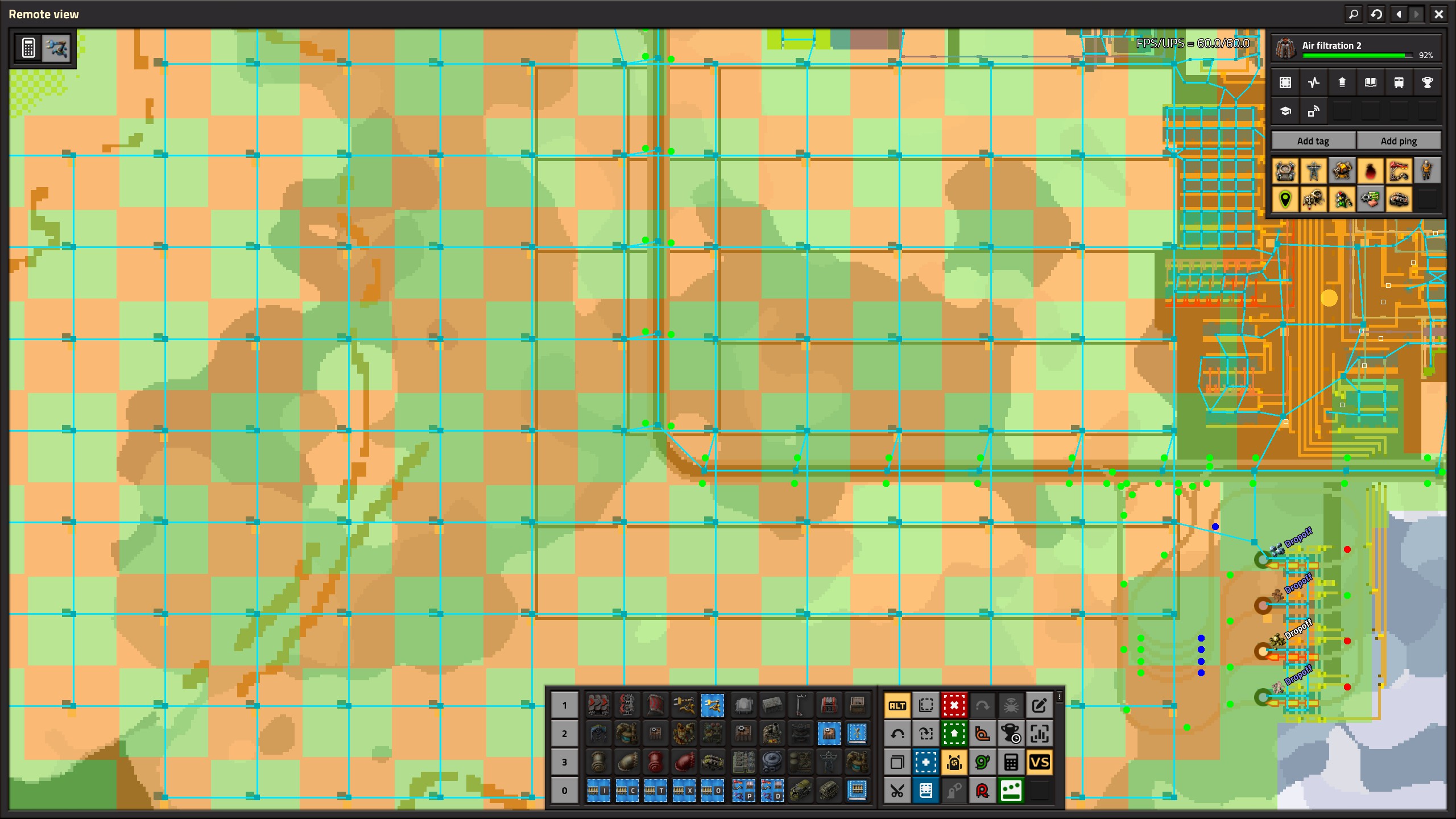Switch quickbar row labeled 1
The width and height of the screenshot is (1456, 819).
click(564, 705)
